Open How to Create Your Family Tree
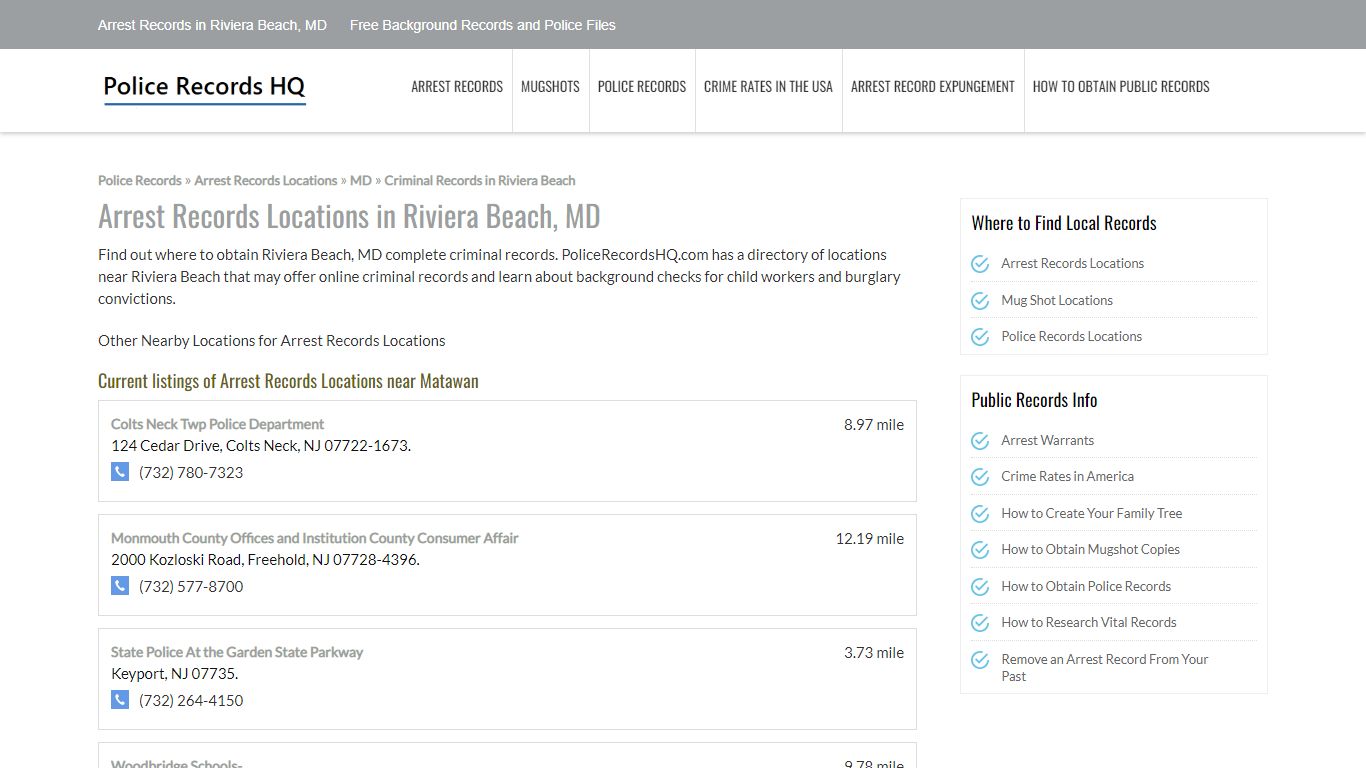Image resolution: width=1366 pixels, height=768 pixels. [1091, 513]
